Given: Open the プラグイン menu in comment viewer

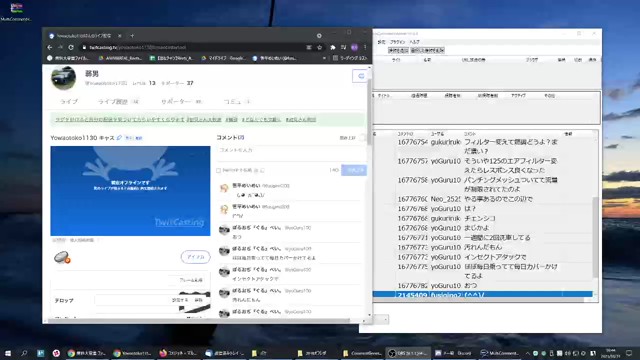Looking at the screenshot, I should point(397,42).
